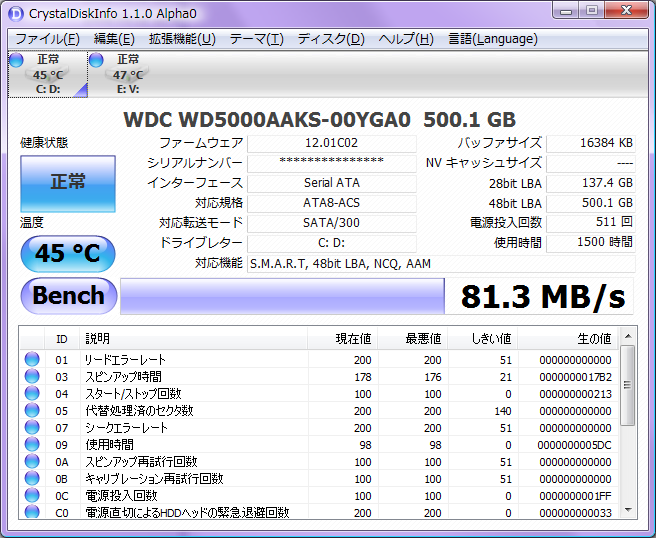Click status orb for 09 使用時間 row
This screenshot has height=538, width=656.
point(32,444)
